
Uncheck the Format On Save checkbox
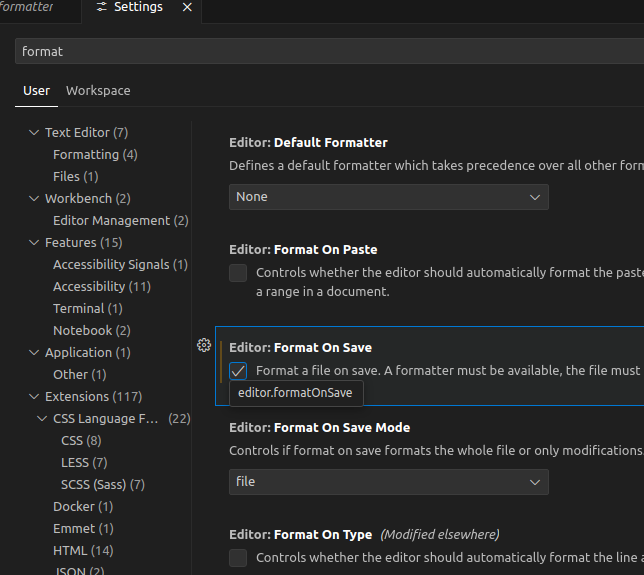238,371
